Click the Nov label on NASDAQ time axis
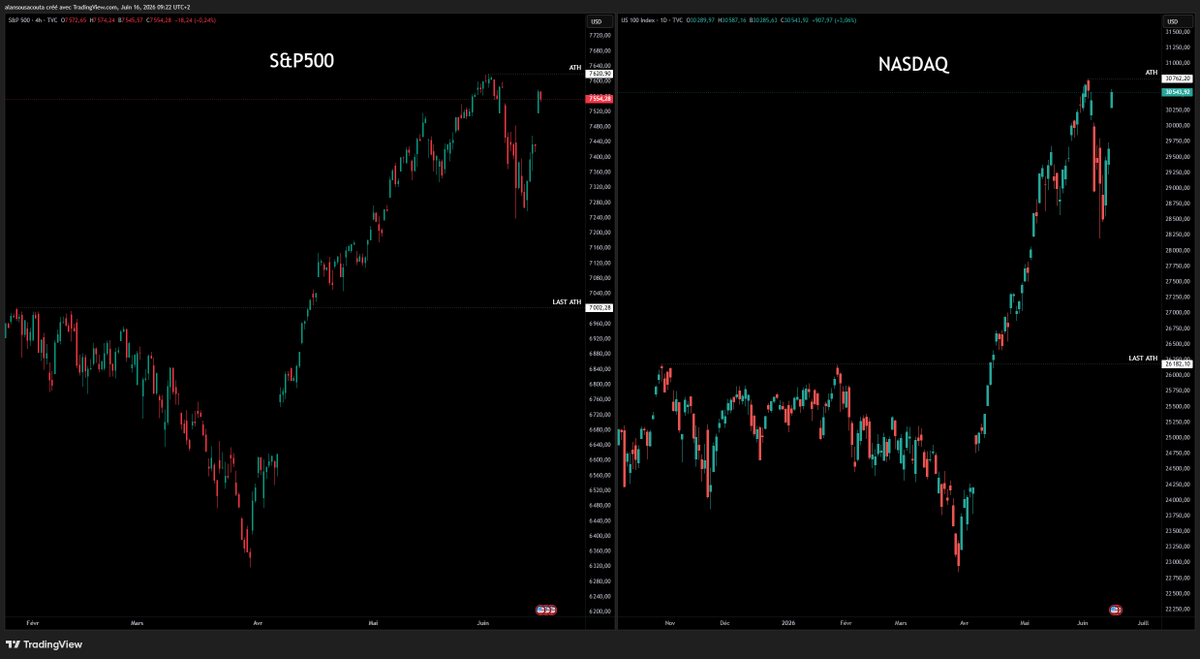Viewport: 1200px width, 659px height. coord(669,621)
